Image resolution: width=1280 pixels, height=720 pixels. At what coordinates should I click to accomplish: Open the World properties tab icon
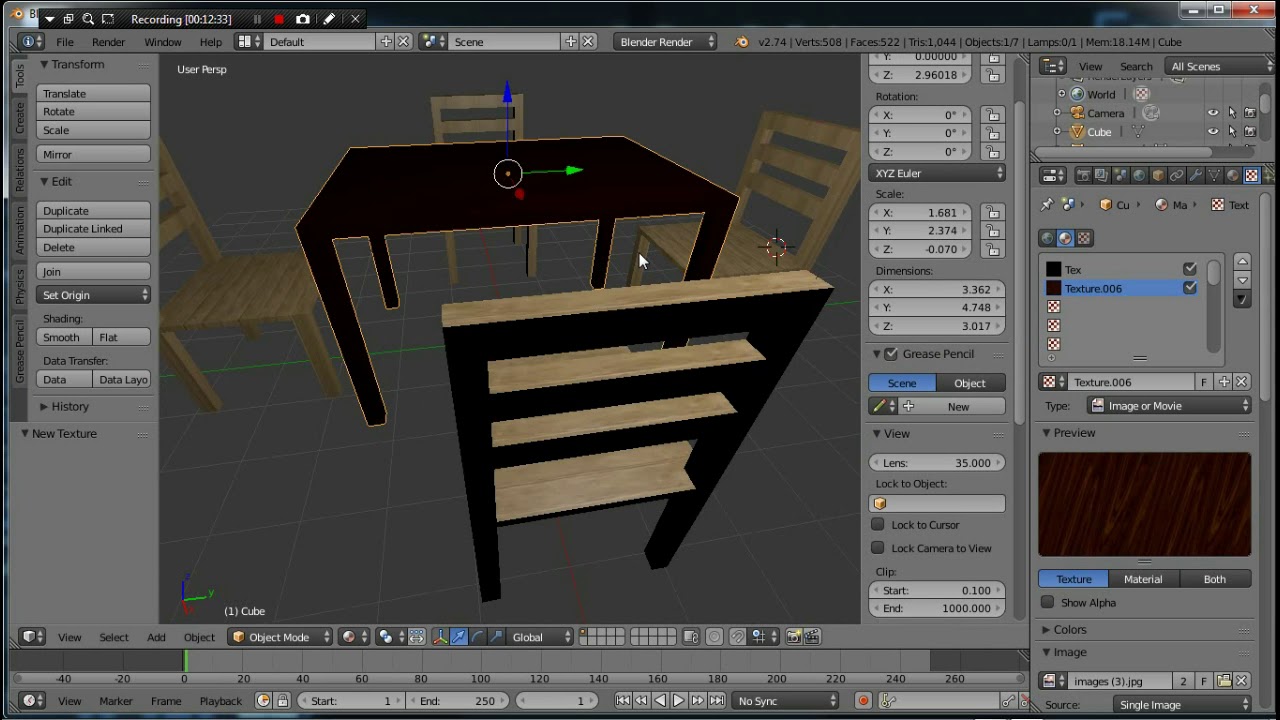point(1139,176)
